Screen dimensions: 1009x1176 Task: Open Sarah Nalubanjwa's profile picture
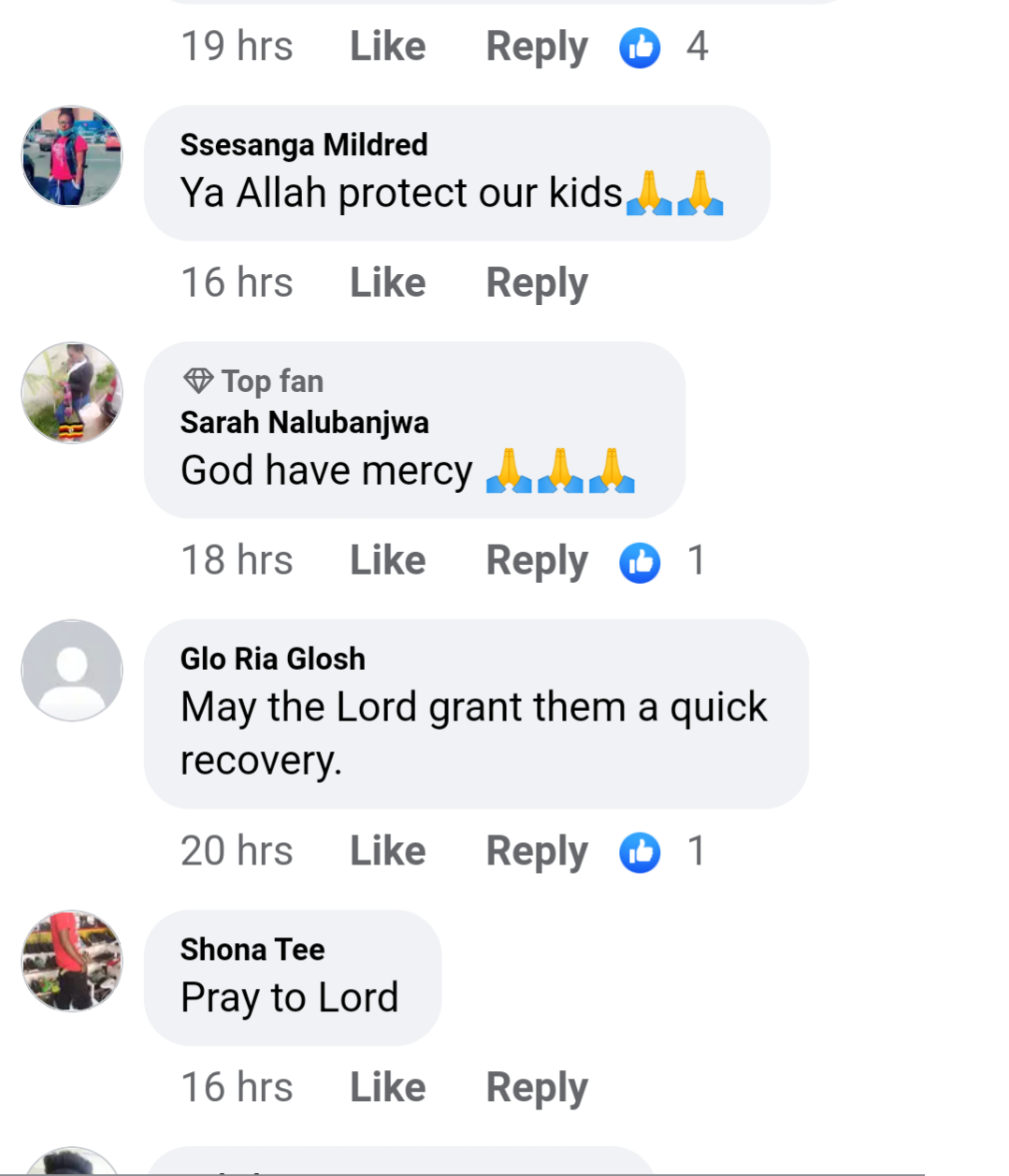(72, 393)
